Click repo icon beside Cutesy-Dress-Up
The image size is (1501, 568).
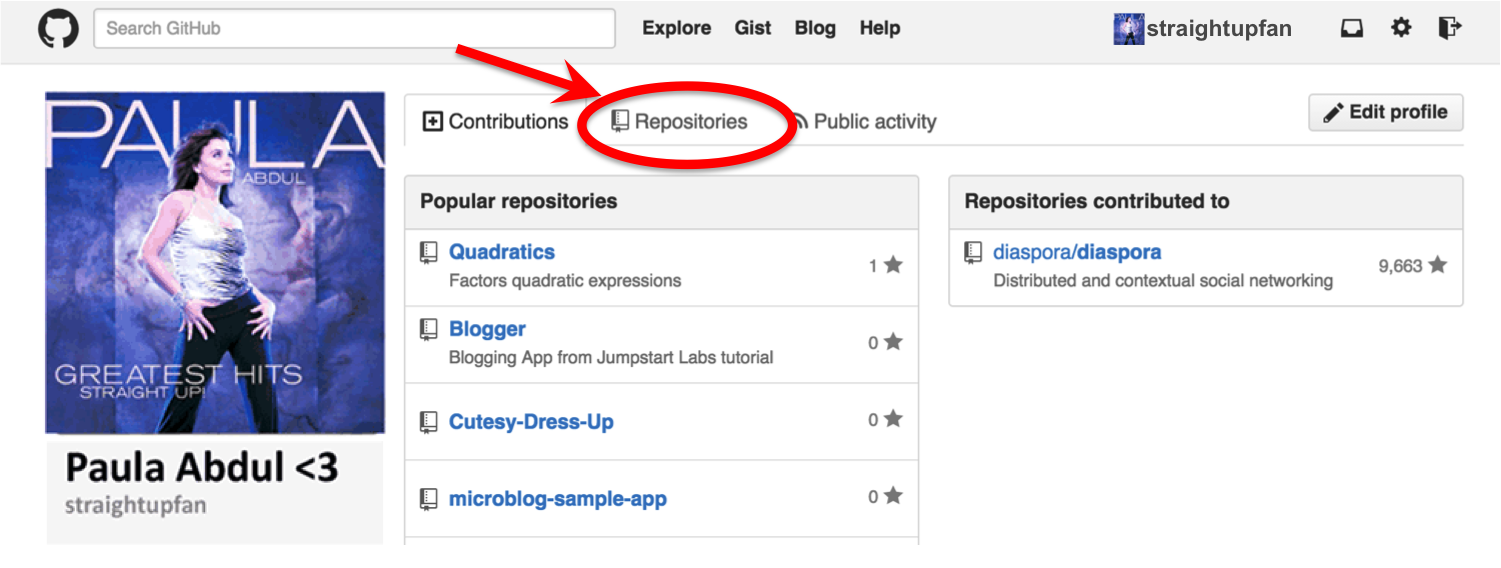tap(429, 422)
